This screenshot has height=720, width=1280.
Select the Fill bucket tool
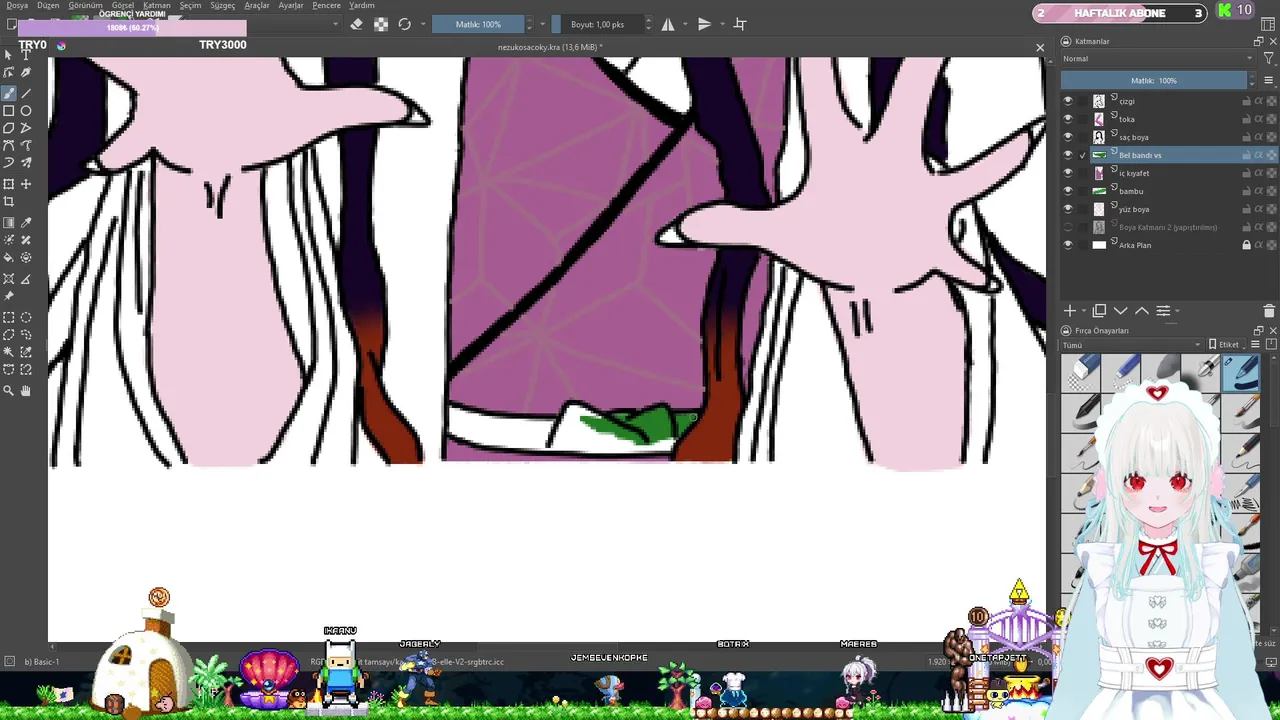tap(9, 257)
